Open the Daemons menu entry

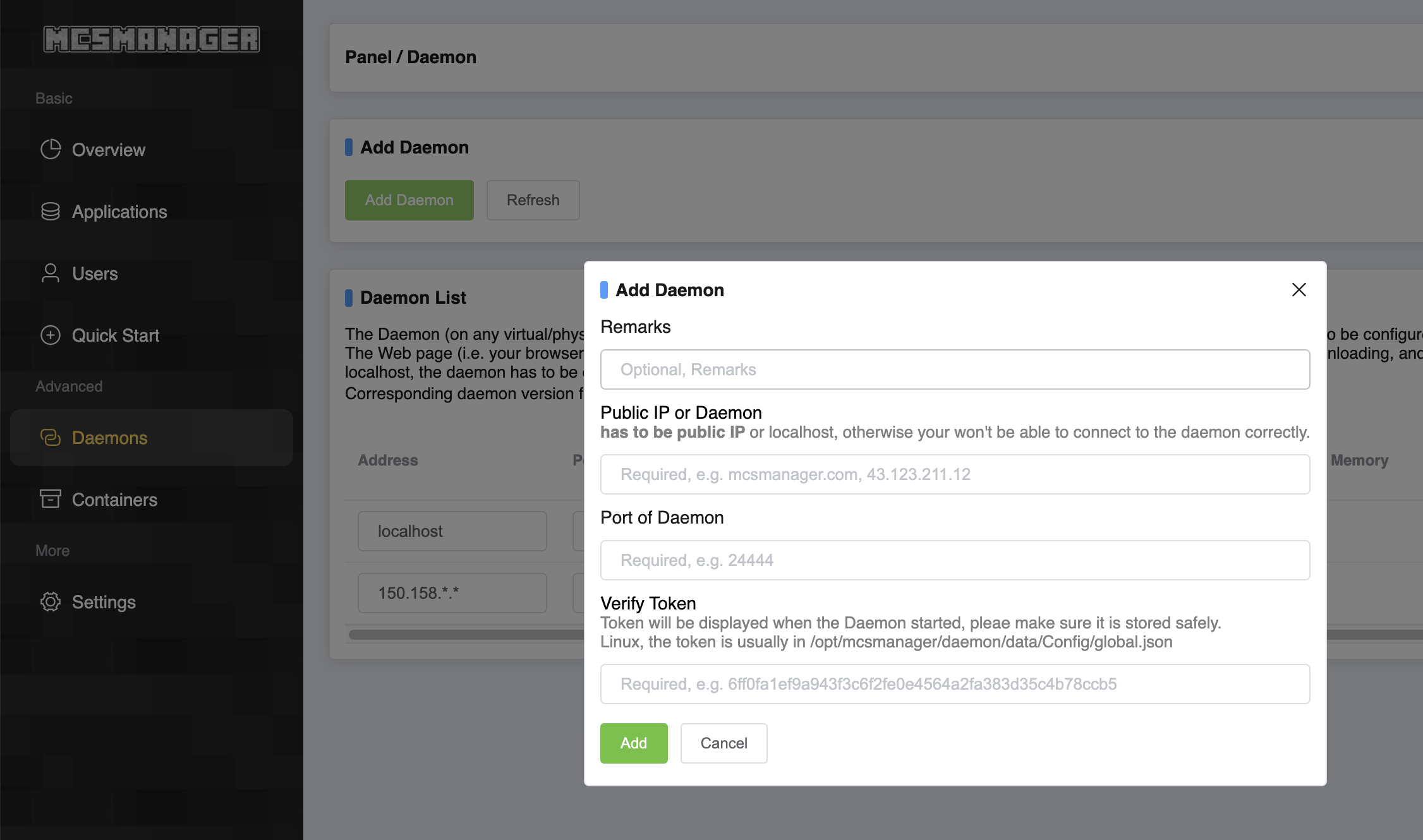(x=109, y=437)
